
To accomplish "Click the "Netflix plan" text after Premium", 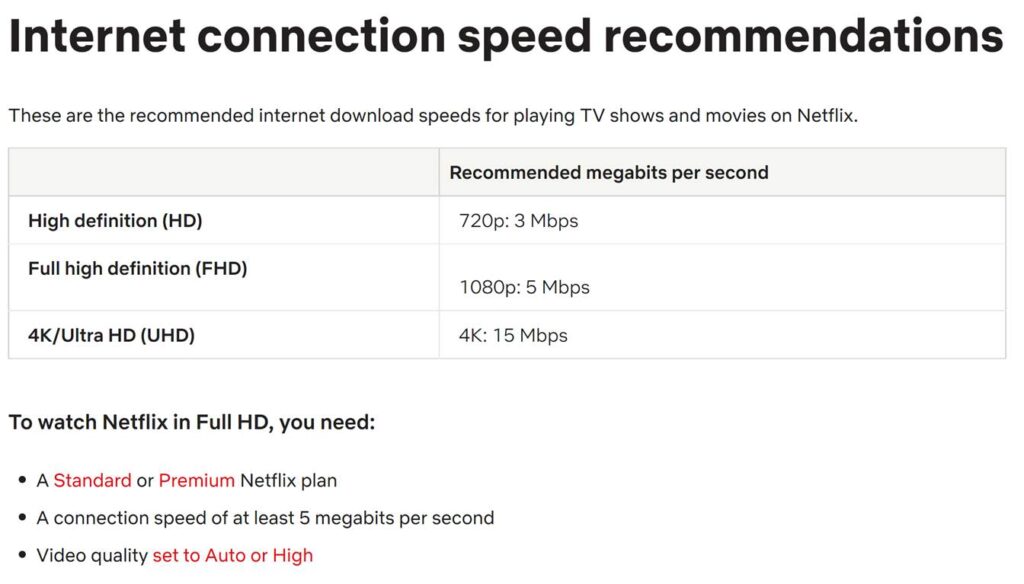I will 288,481.
